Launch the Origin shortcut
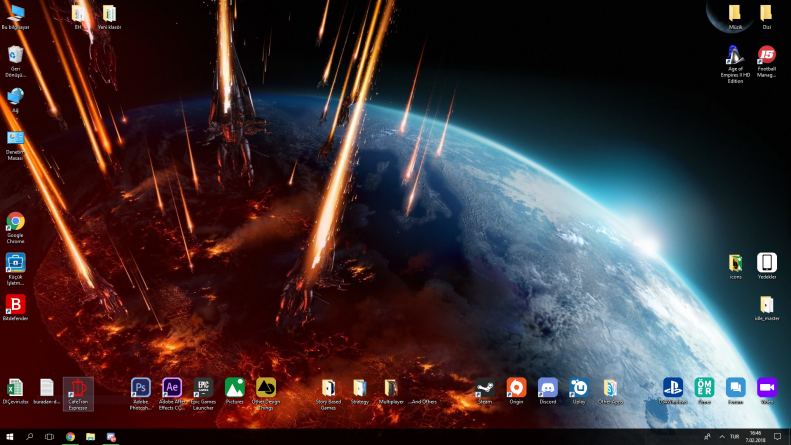Screen dimensions: 791x445 point(516,391)
